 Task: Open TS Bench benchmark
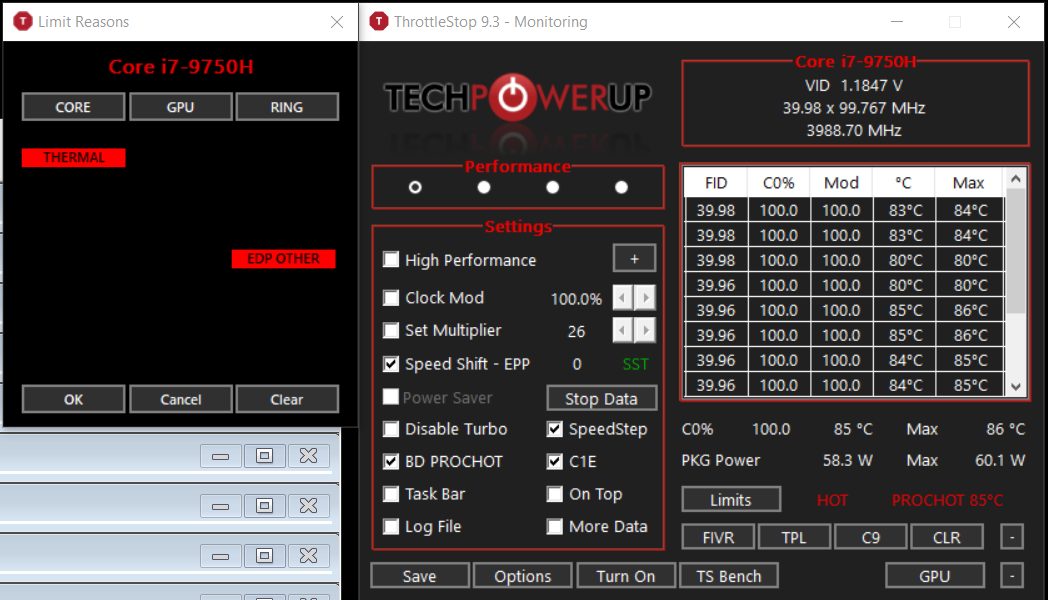point(729,576)
